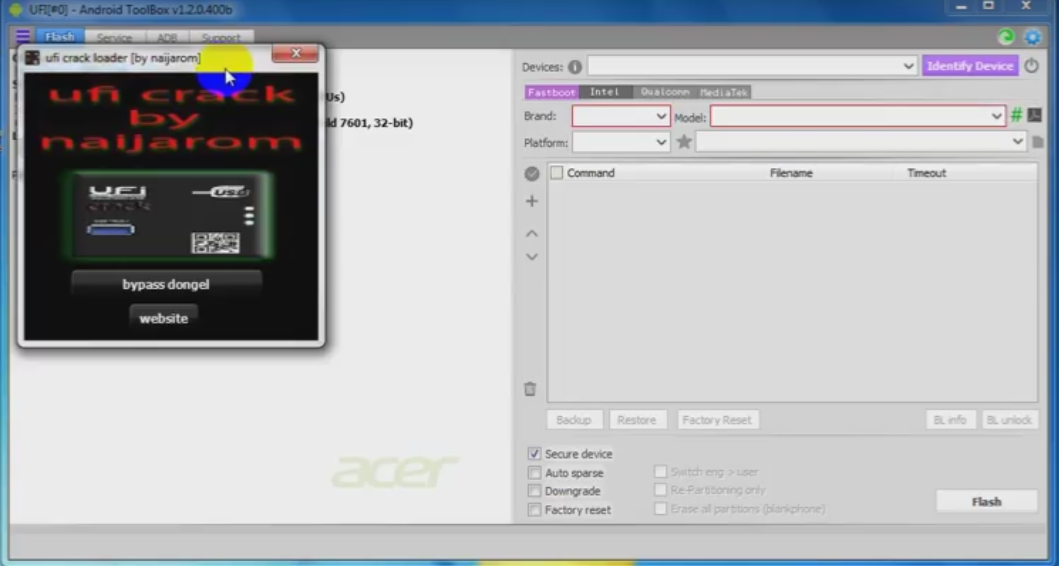Click the Factory Reset button
Viewport: 1059px width, 566px height.
(x=717, y=419)
